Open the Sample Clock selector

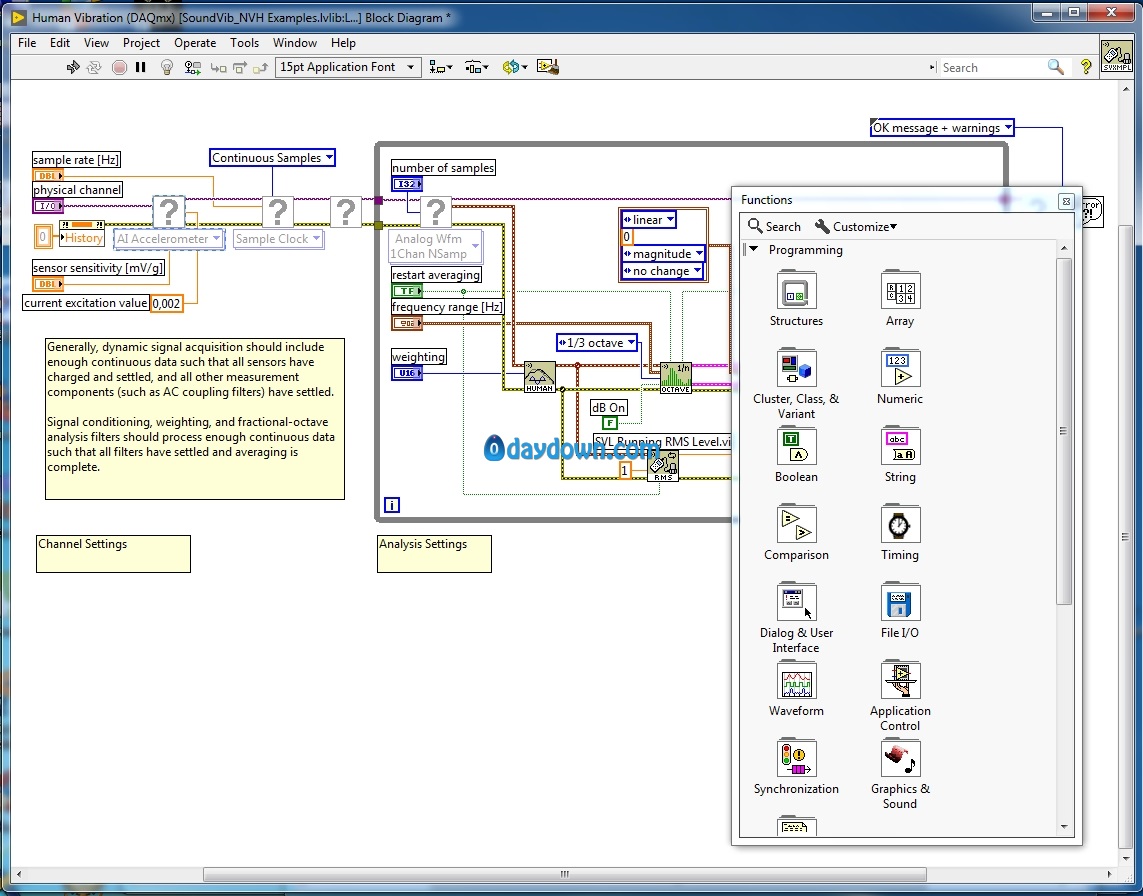click(x=278, y=238)
